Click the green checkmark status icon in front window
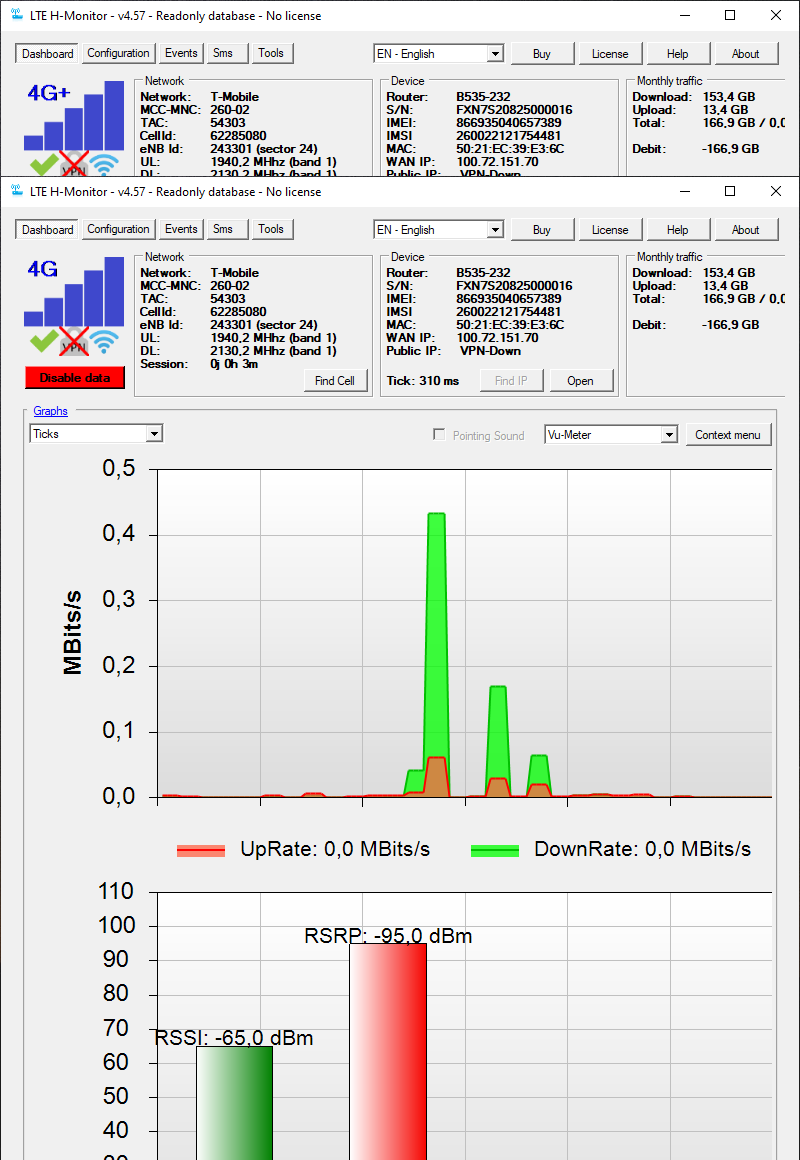Viewport: 800px width, 1160px height. pyautogui.click(x=44, y=342)
